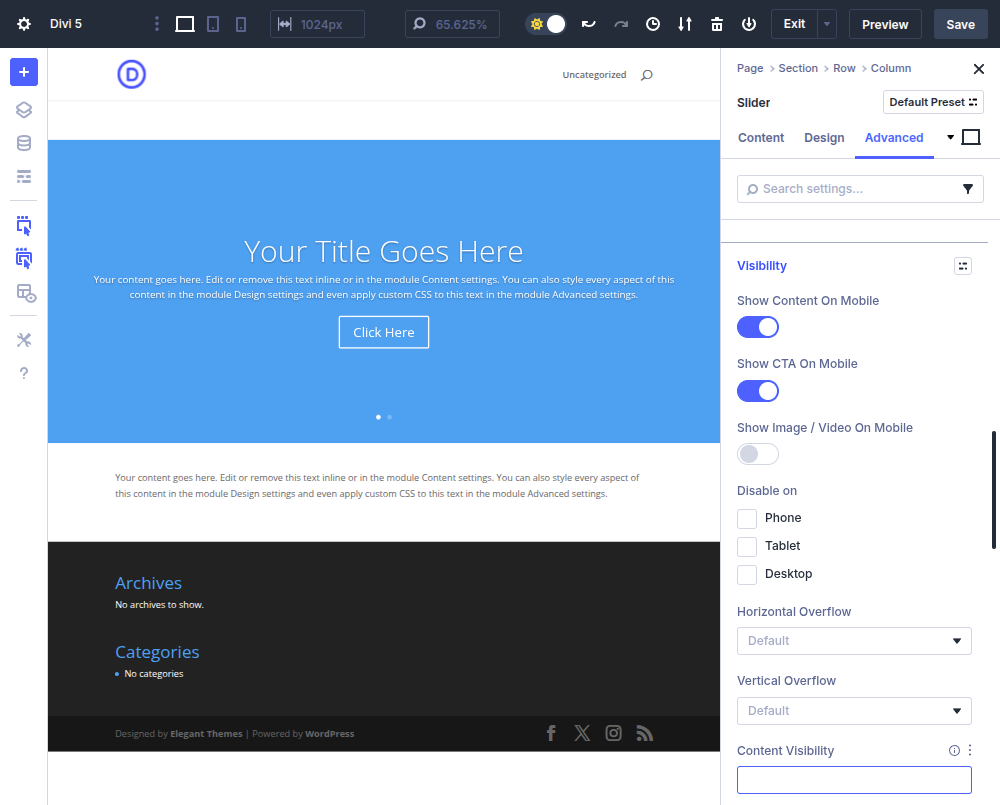Open the database stack icon in sidebar

(x=24, y=143)
